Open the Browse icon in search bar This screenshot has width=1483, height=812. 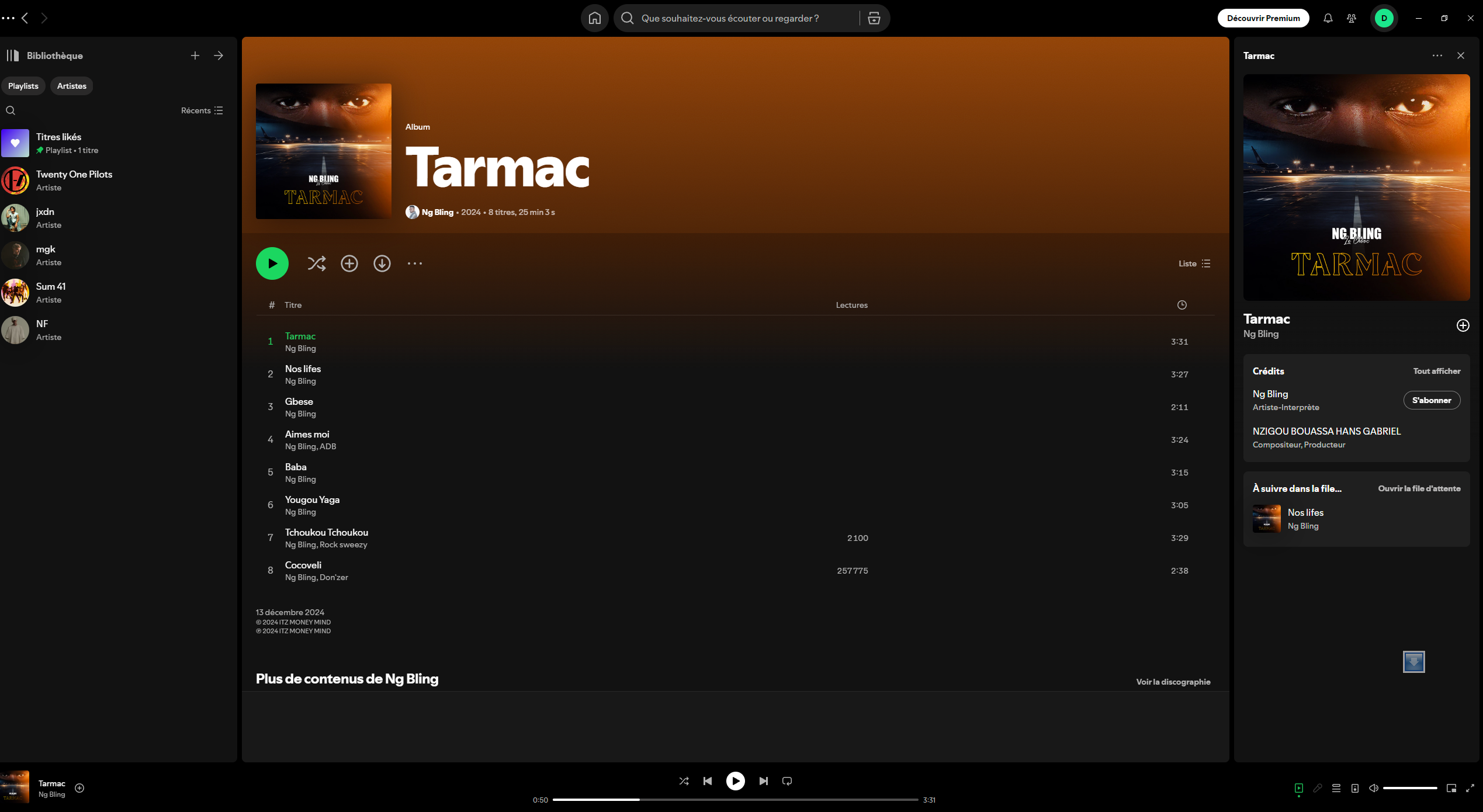(x=874, y=18)
